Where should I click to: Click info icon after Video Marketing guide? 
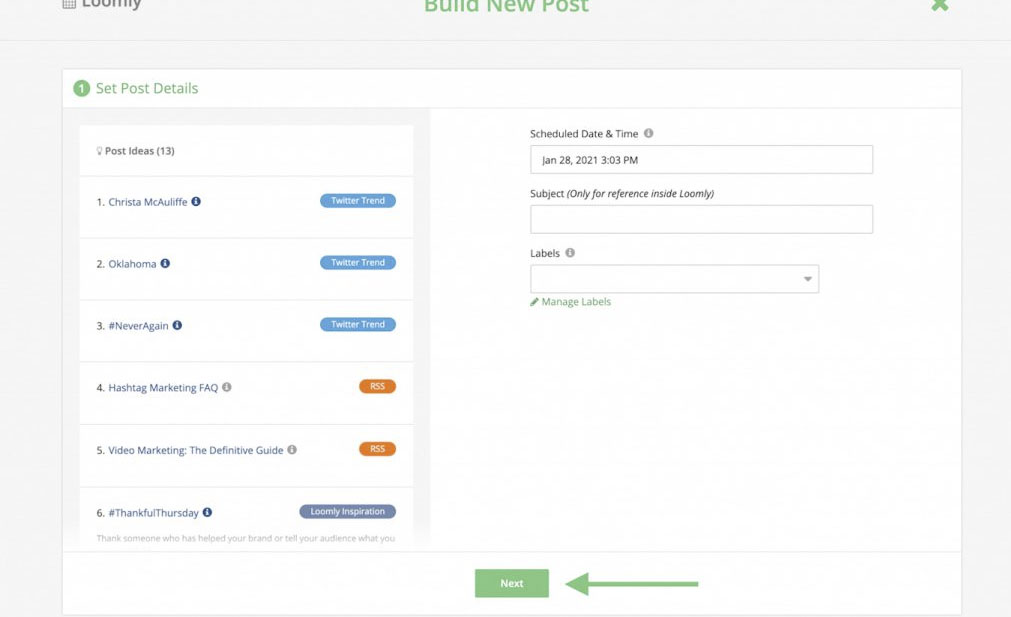(292, 449)
